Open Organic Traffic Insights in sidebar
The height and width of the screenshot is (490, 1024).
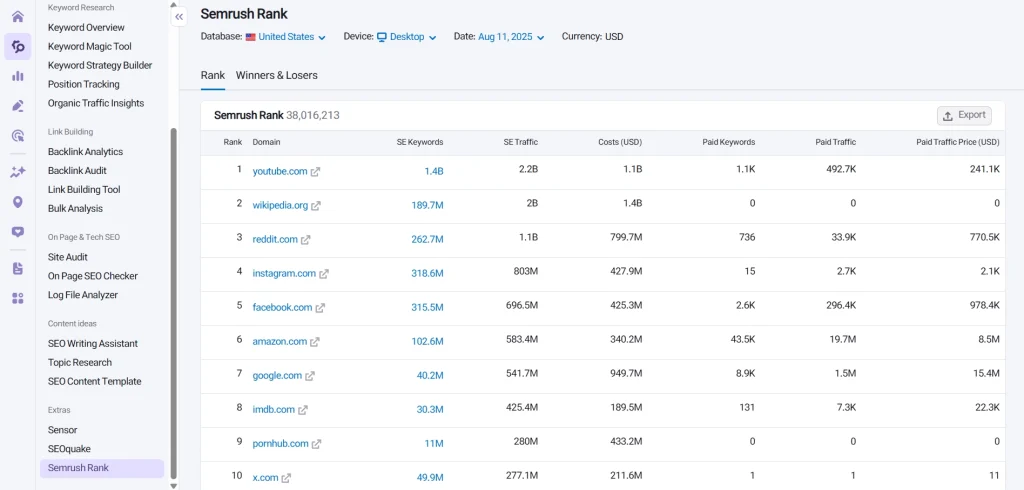coord(96,103)
